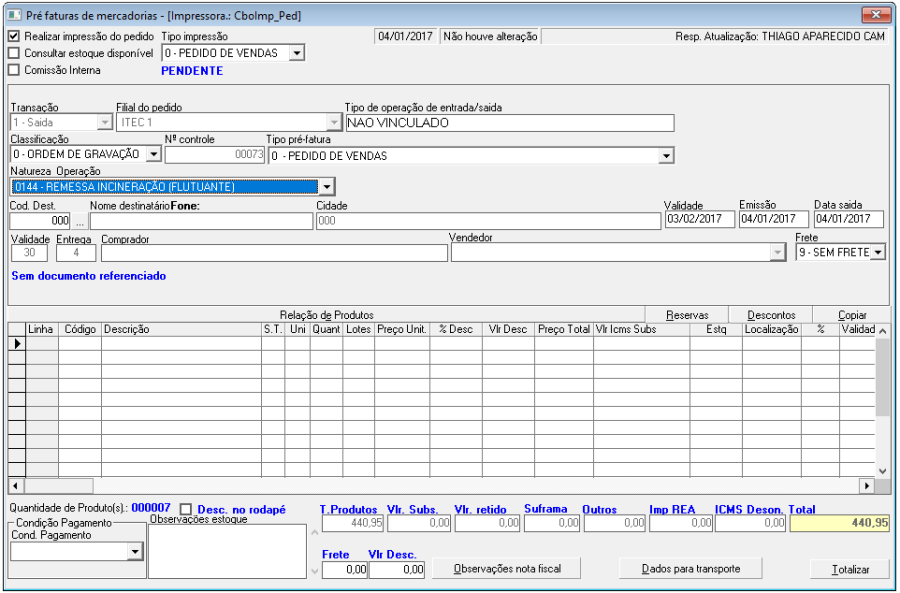The height and width of the screenshot is (593, 900).
Task: Click the grid row pointer arrow indicator
Action: (16, 343)
